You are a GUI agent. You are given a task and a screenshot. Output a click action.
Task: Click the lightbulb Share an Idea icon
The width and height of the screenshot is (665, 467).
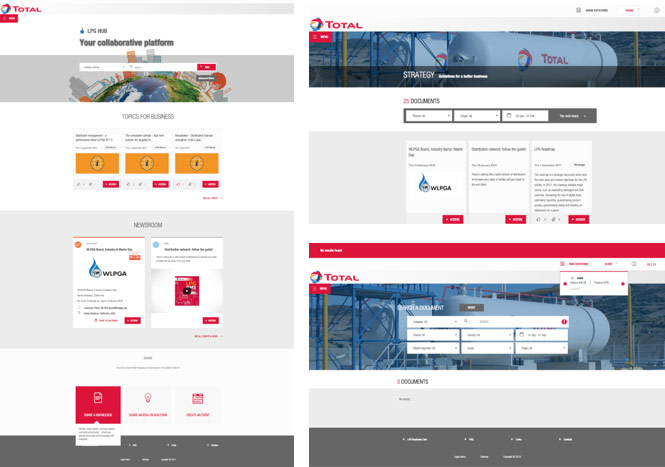[148, 398]
